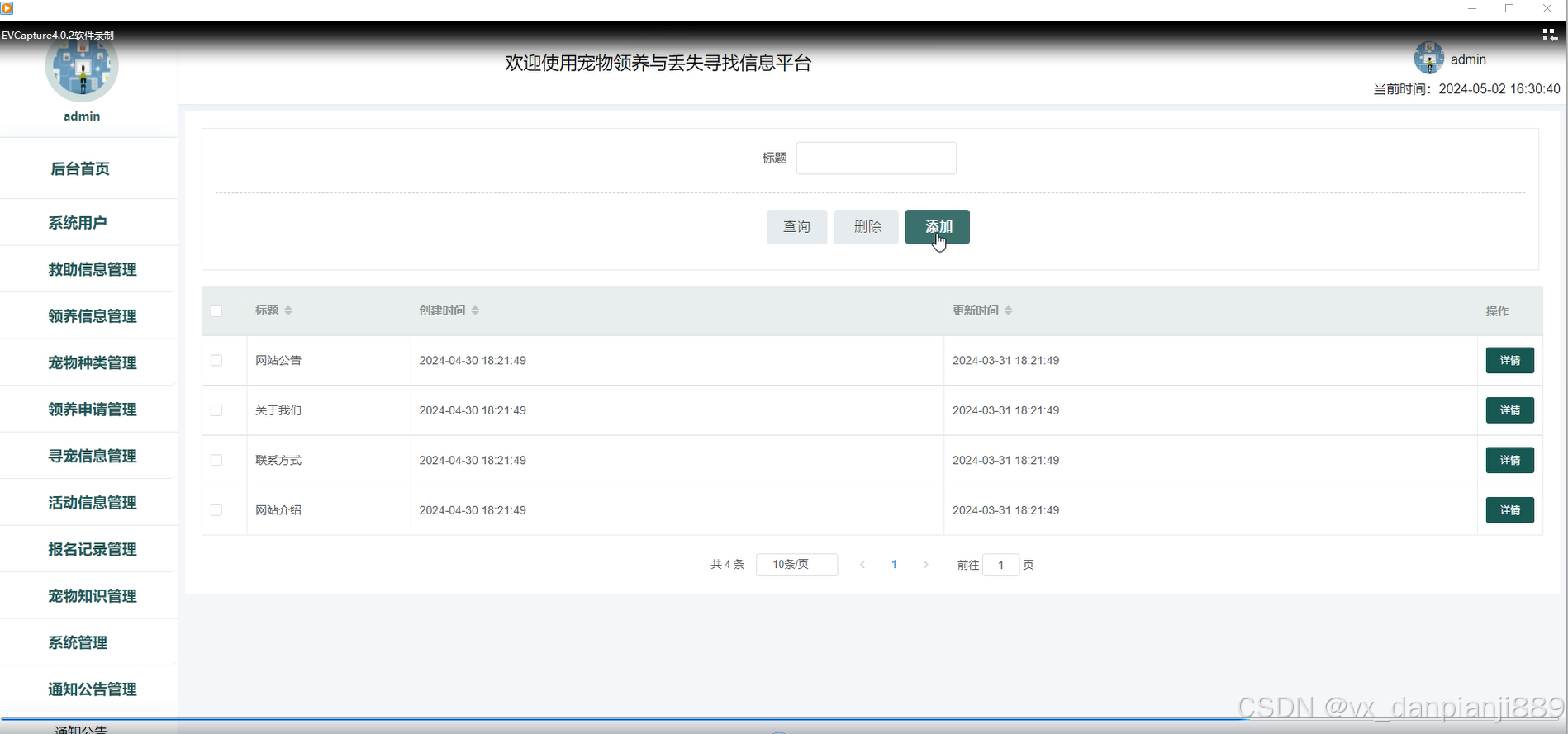1568x734 pixels.
Task: Click admin name below sidebar avatar
Action: point(82,116)
